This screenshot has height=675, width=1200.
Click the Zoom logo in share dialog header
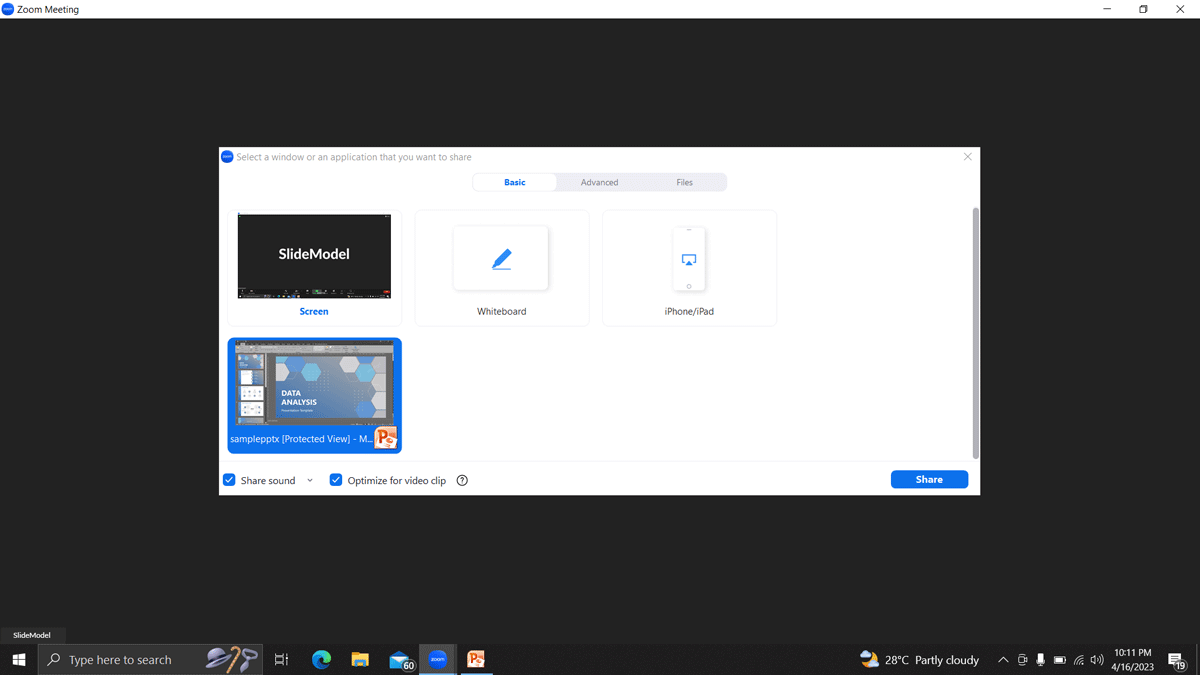(227, 157)
